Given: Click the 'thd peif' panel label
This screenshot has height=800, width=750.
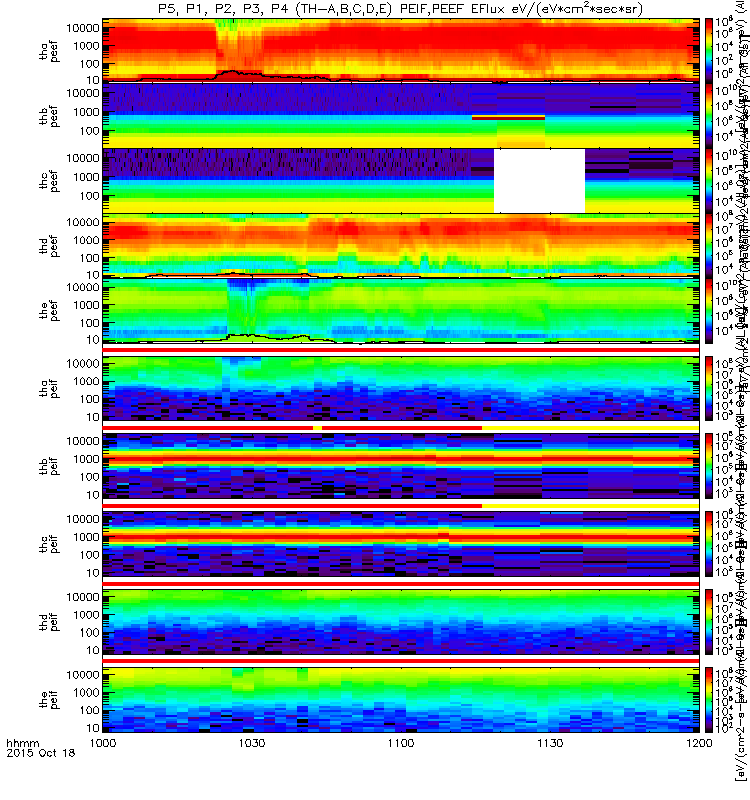Looking at the screenshot, I should click(x=49, y=621).
